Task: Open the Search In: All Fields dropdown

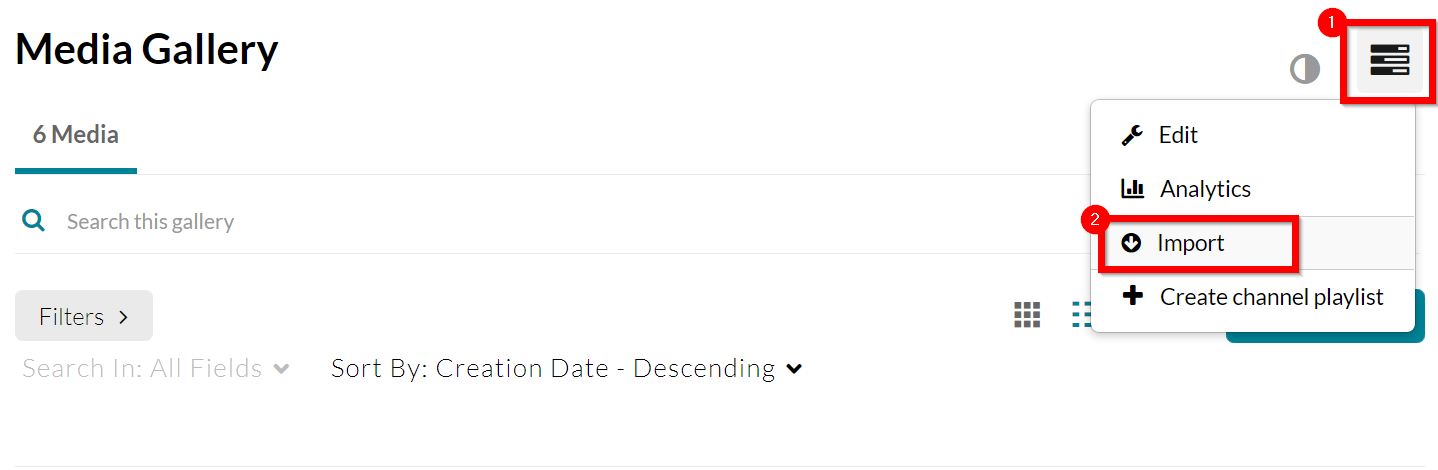Action: [156, 368]
